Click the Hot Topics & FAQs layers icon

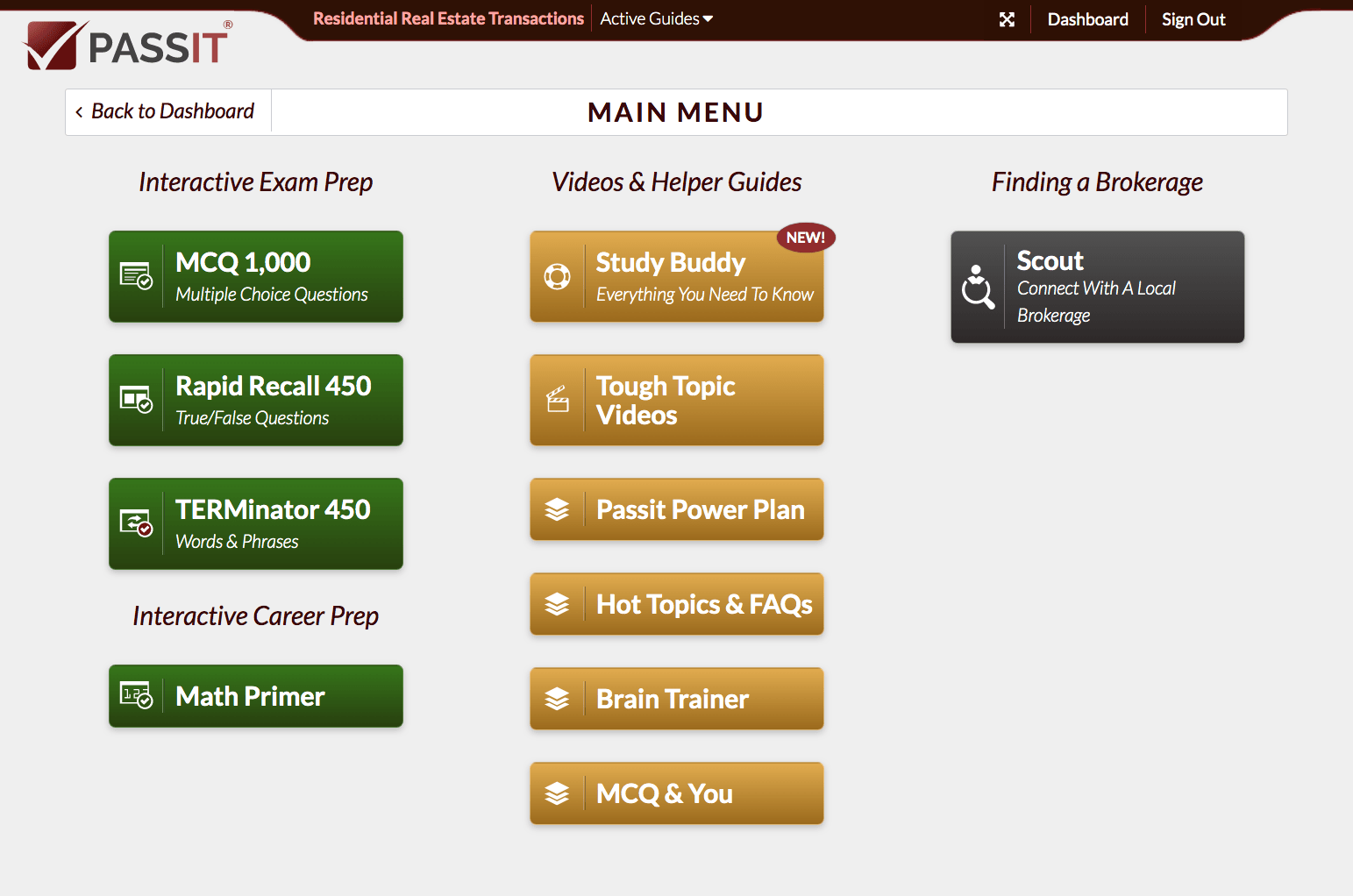[x=557, y=604]
